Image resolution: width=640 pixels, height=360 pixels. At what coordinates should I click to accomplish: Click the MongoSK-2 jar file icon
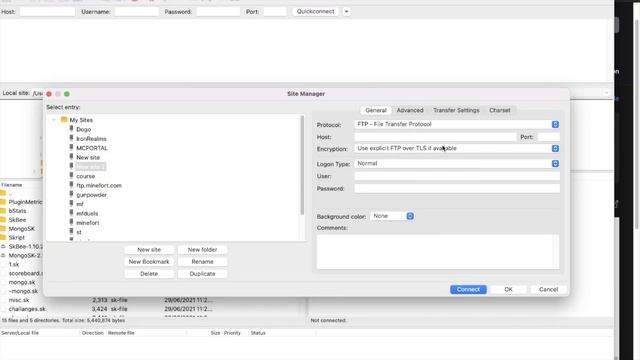(3, 256)
